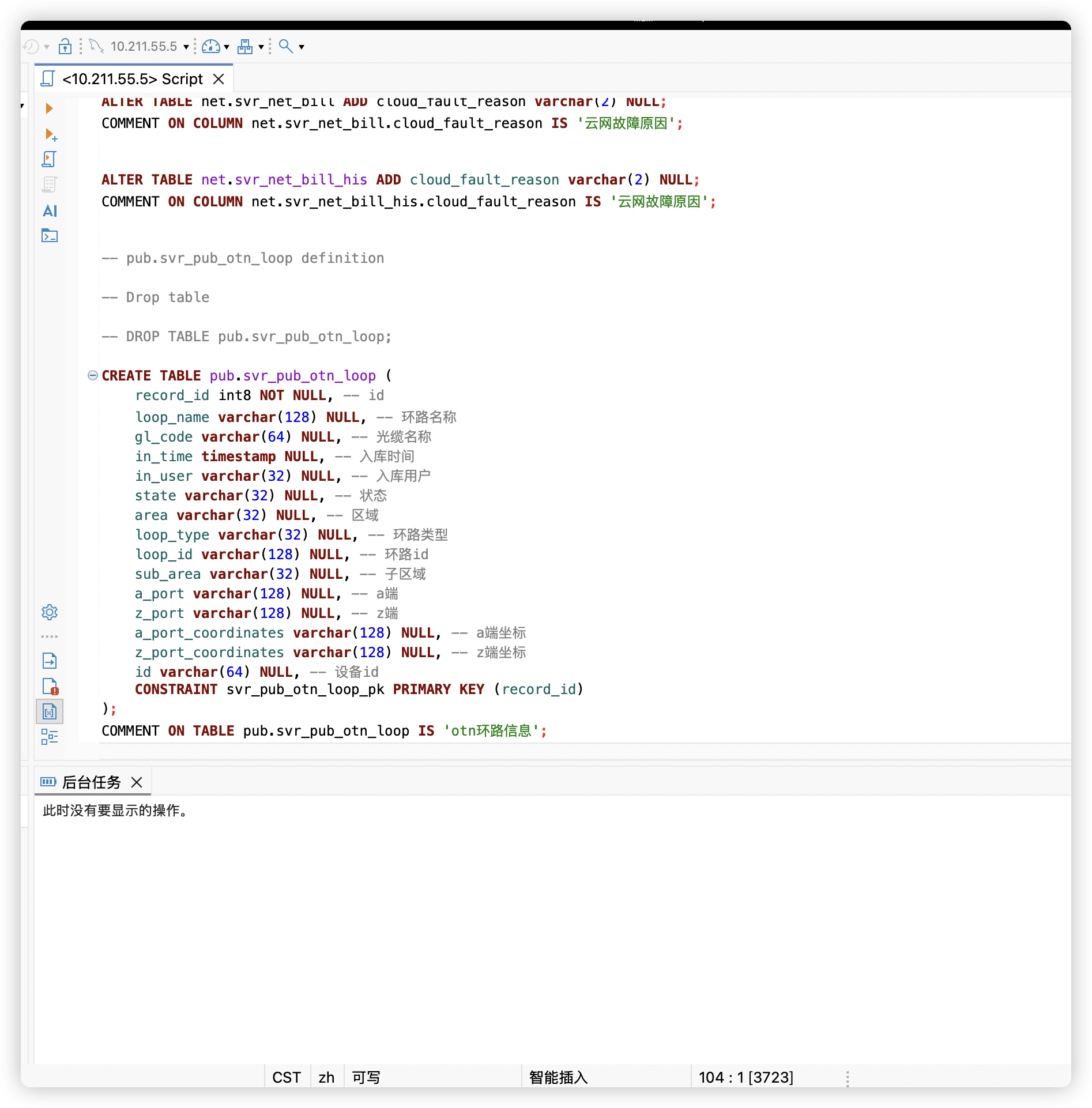
Task: Toggle the 可写 writable status
Action: (366, 1077)
